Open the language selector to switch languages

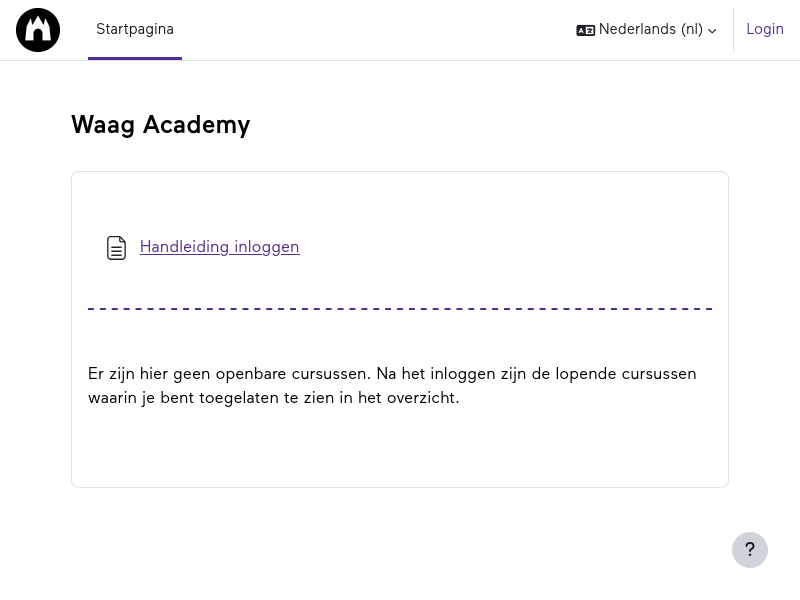(x=645, y=30)
